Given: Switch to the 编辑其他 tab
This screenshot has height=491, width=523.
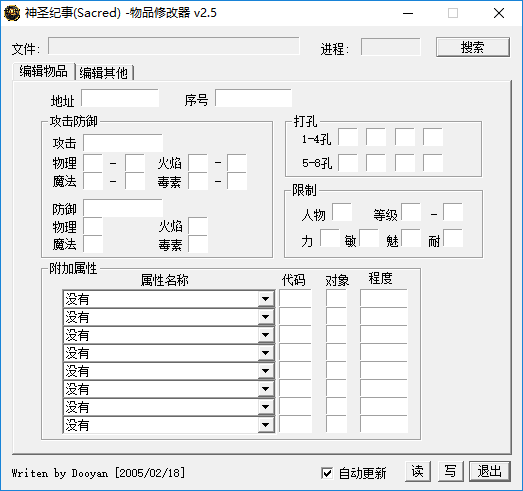Looking at the screenshot, I should (x=104, y=73).
